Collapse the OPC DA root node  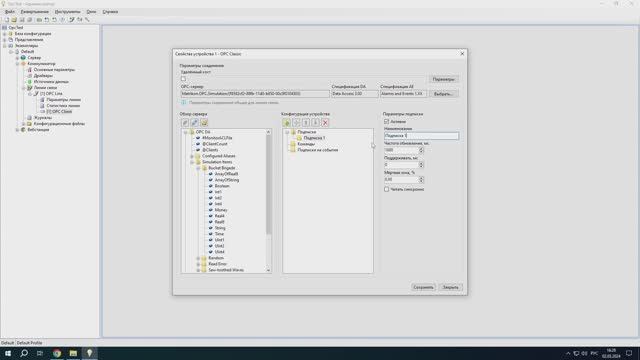186,132
